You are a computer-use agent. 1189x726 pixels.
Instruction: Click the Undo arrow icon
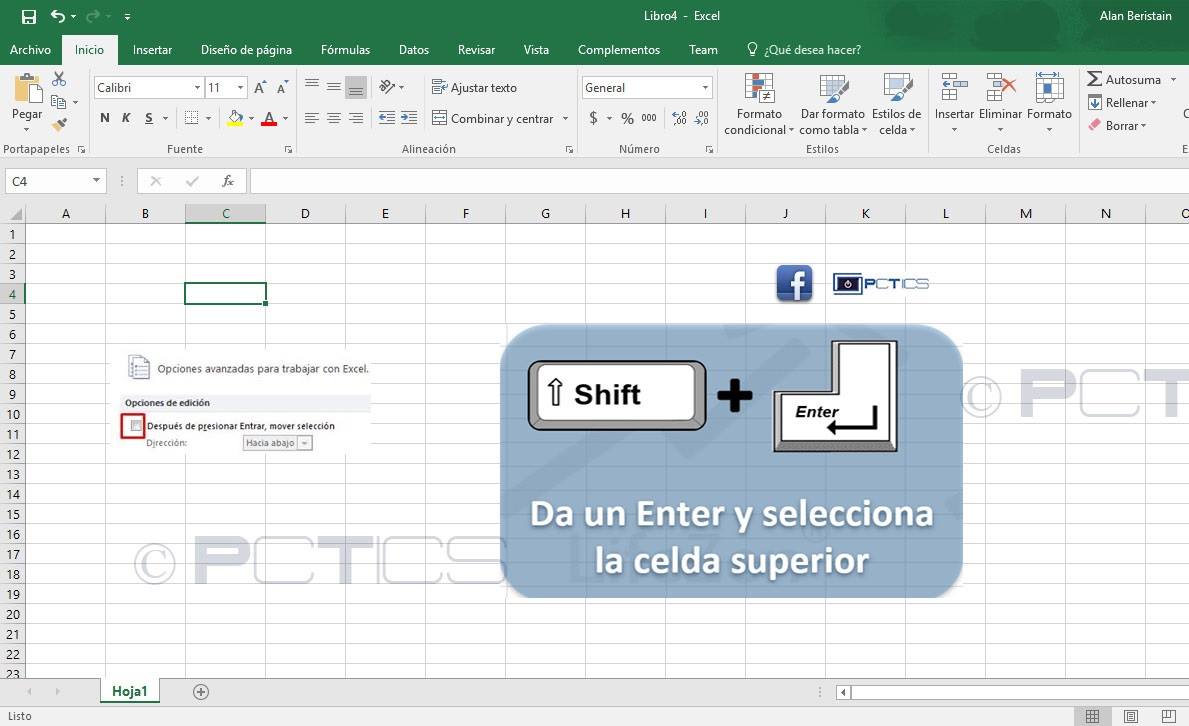58,16
